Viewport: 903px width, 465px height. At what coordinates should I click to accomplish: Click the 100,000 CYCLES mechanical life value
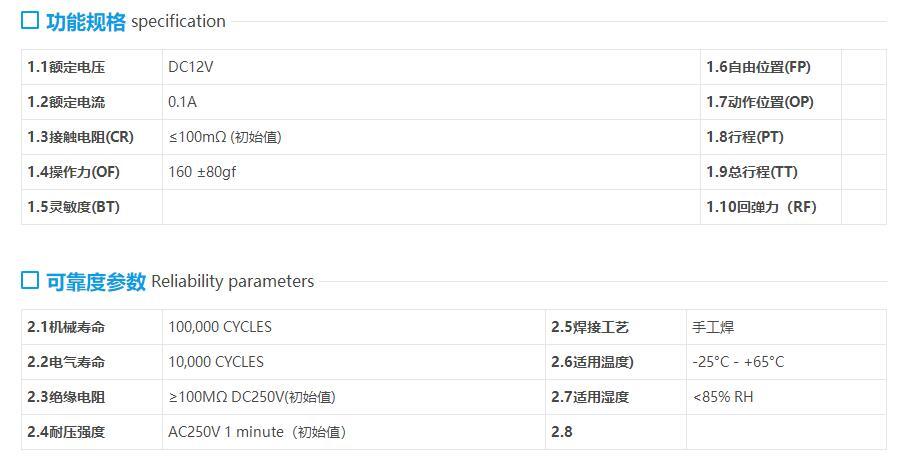(220, 327)
